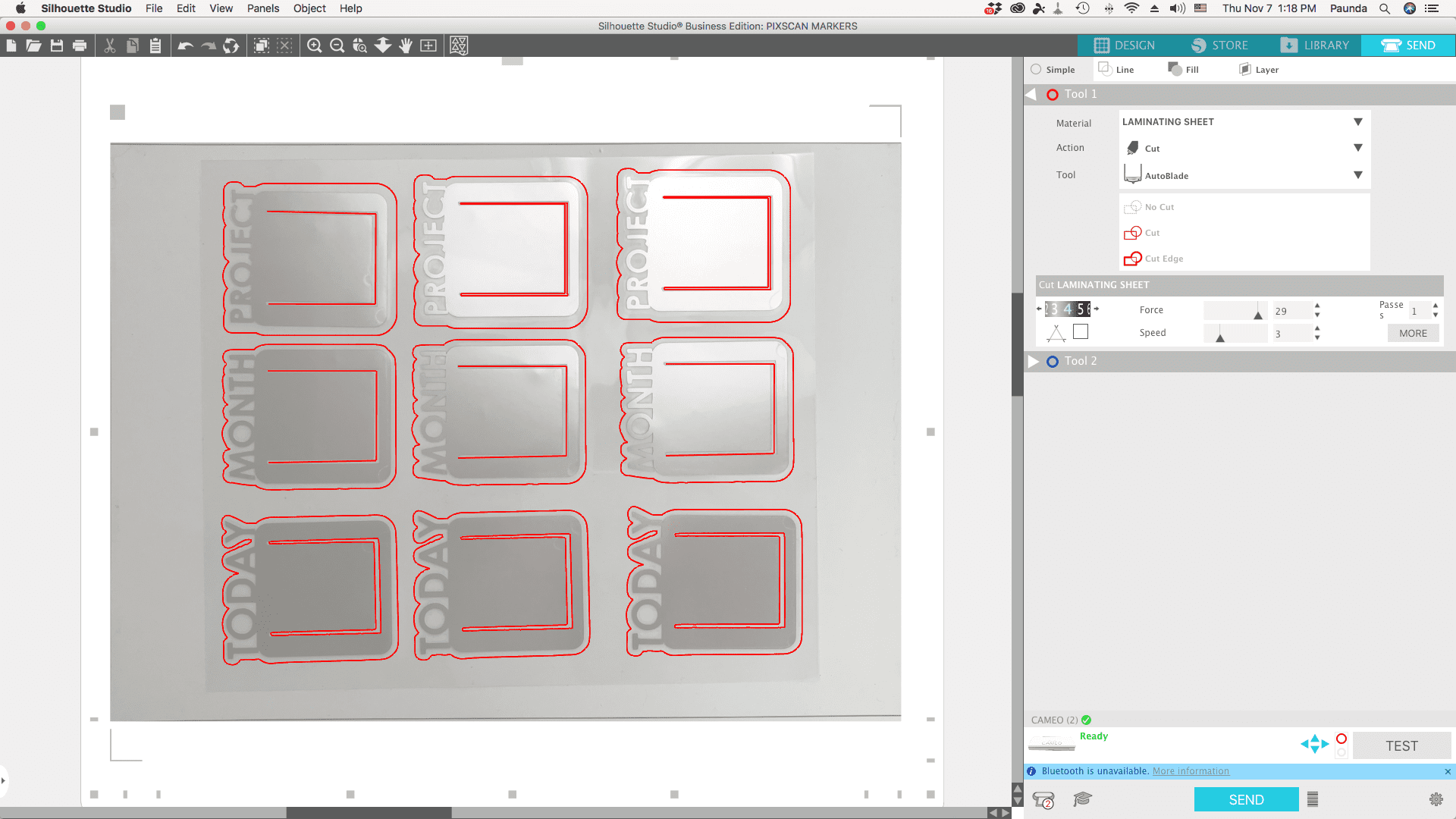Click the Save icon in toolbar
The height and width of the screenshot is (819, 1456).
[x=57, y=46]
